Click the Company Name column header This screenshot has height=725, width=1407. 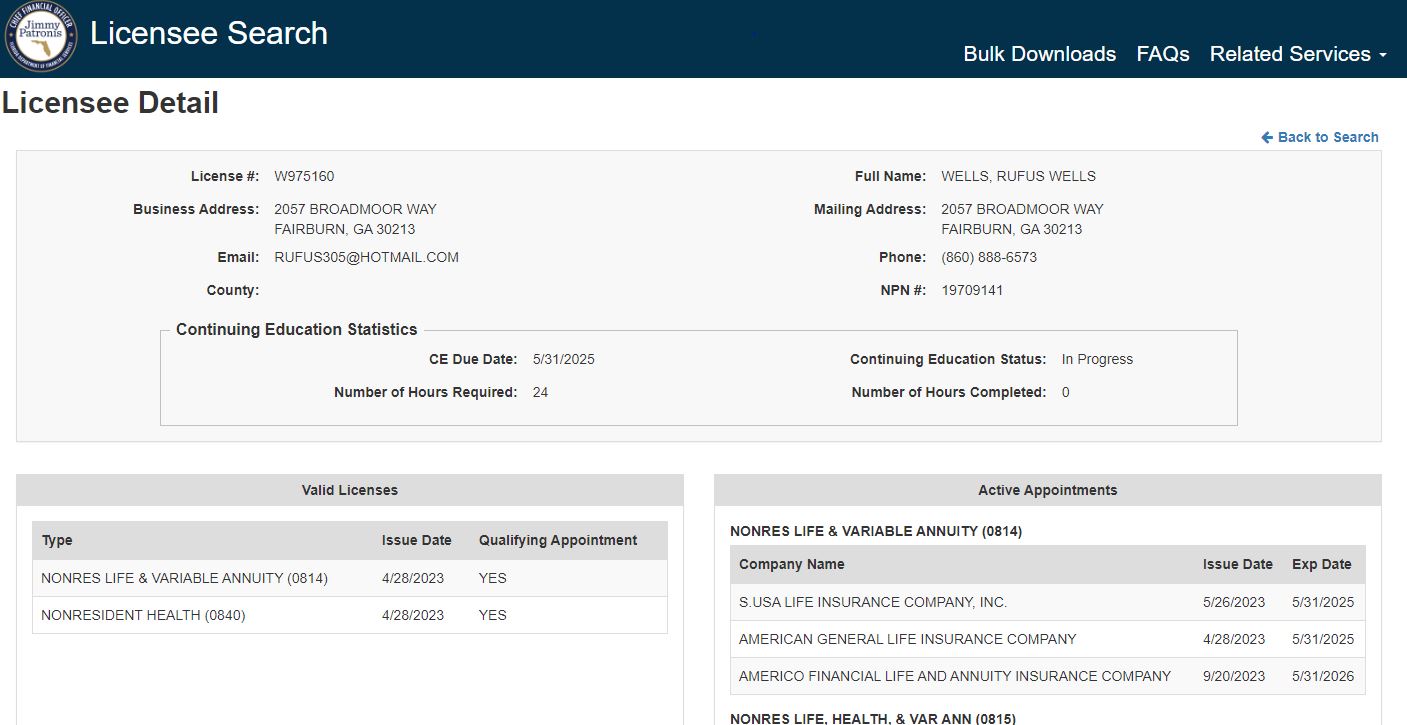tap(791, 564)
